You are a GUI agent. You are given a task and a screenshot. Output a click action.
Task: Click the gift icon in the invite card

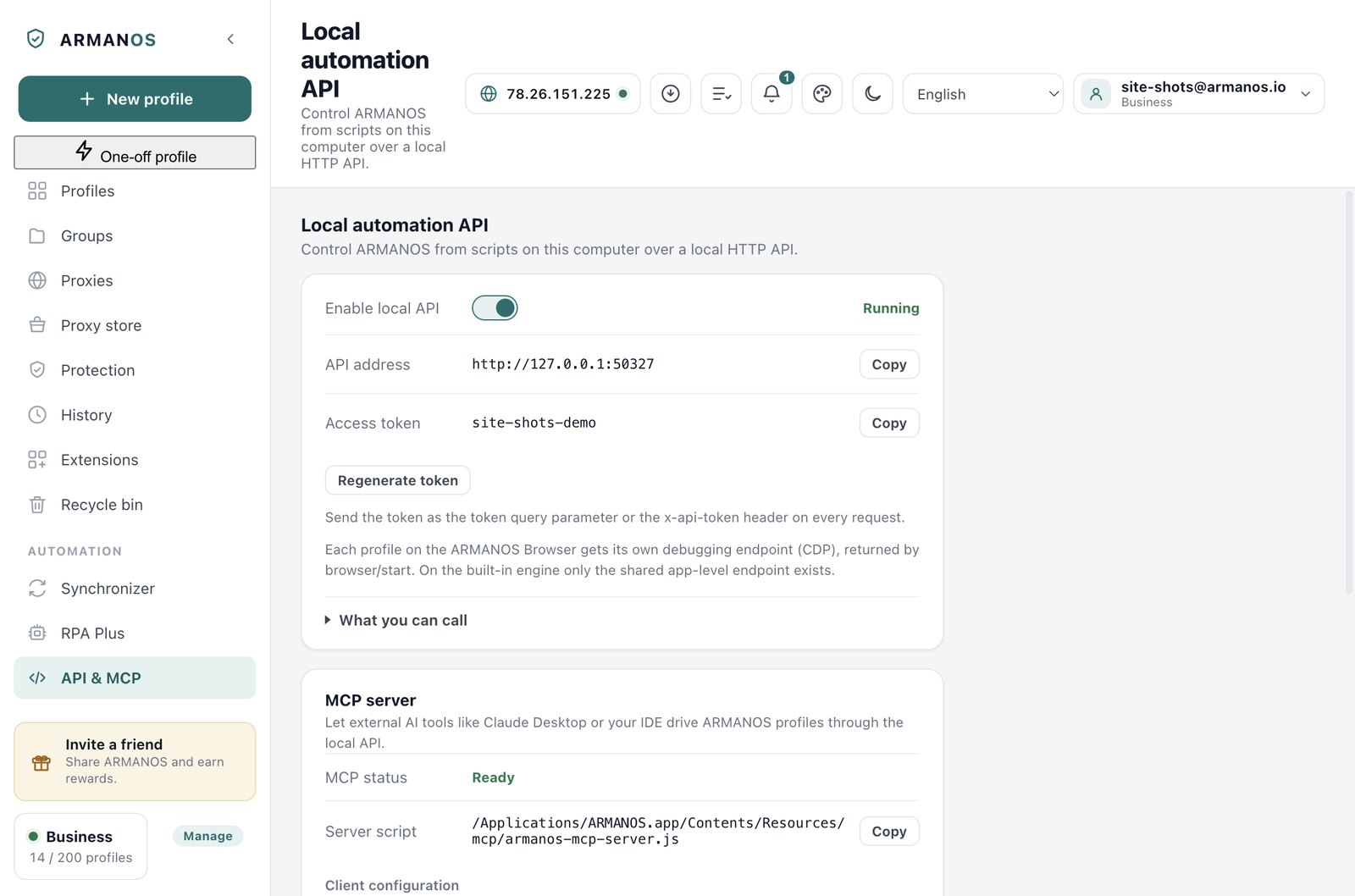[41, 762]
